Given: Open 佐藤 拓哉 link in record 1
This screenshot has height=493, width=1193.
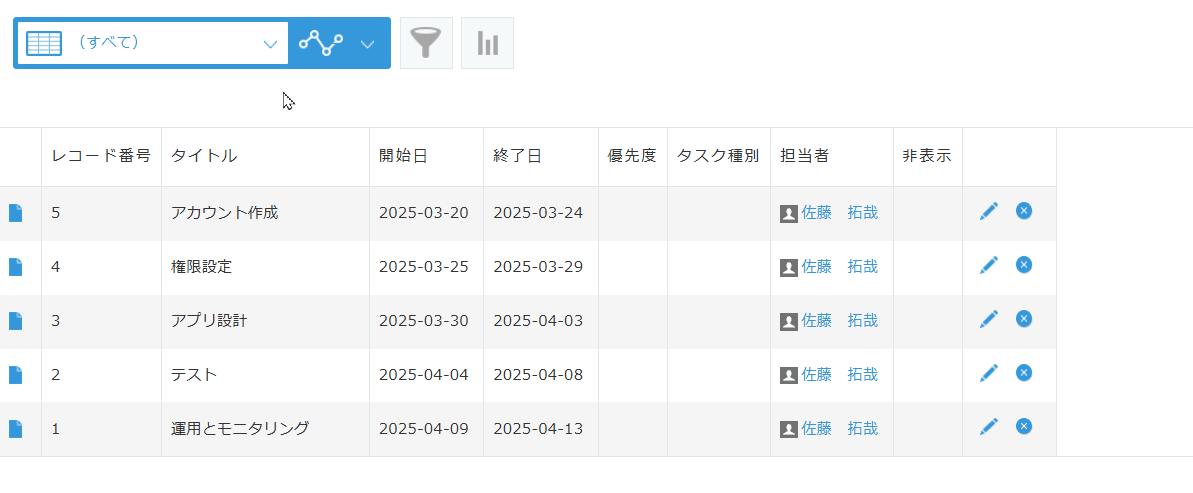Looking at the screenshot, I should pyautogui.click(x=839, y=429).
